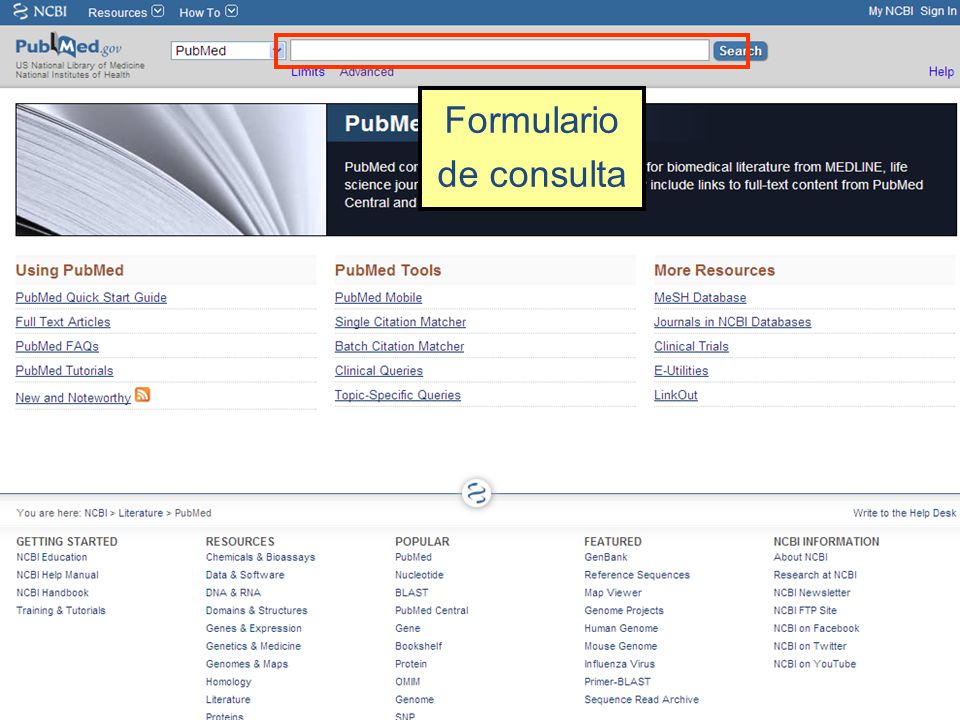Open BLAST under Popular
Viewport: 960px width, 720px height.
(x=412, y=593)
